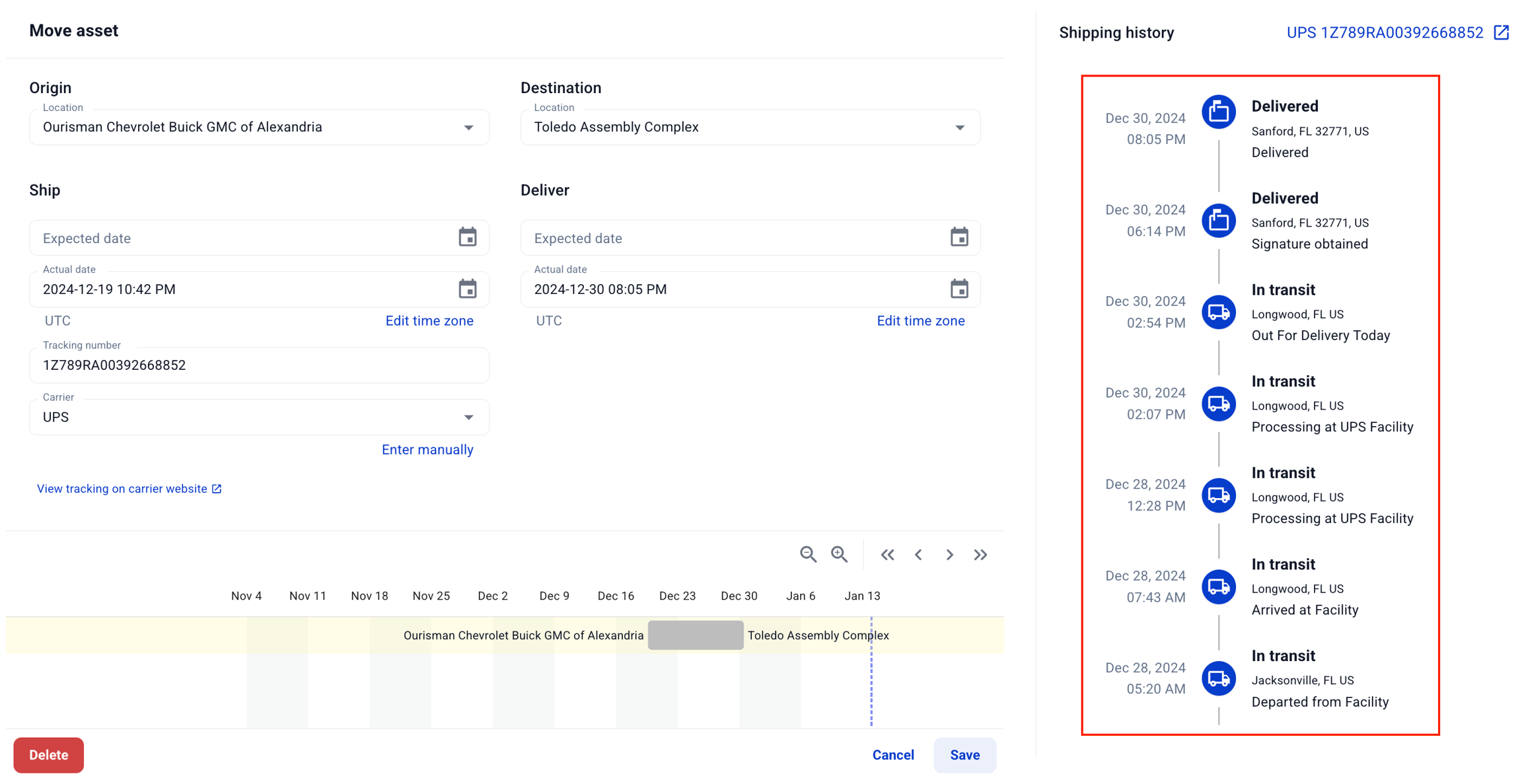
Task: Click truck icon for Dec 30 02:07 PM event
Action: 1219,404
